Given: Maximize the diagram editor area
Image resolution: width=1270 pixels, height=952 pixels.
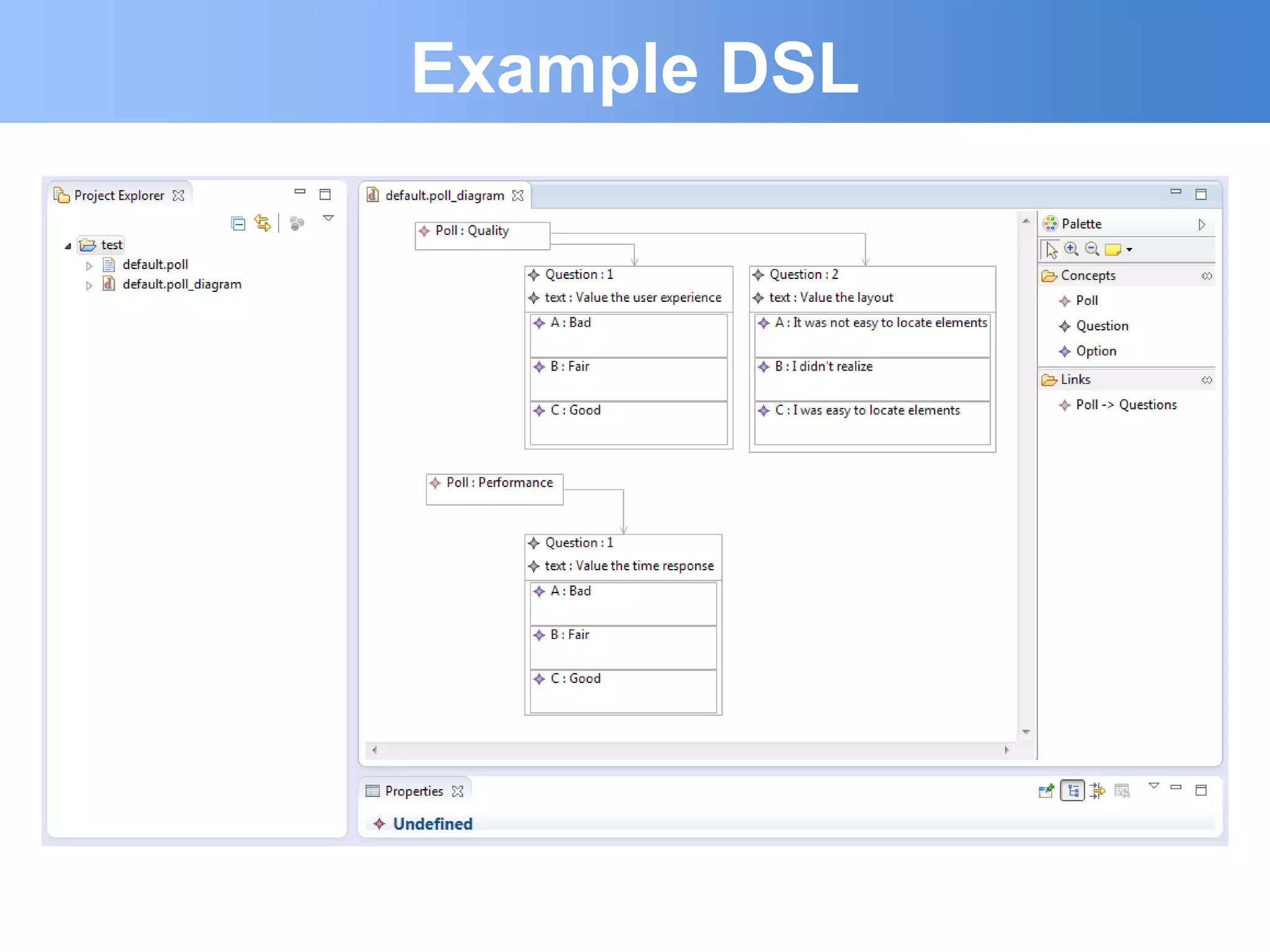Looking at the screenshot, I should 1201,195.
